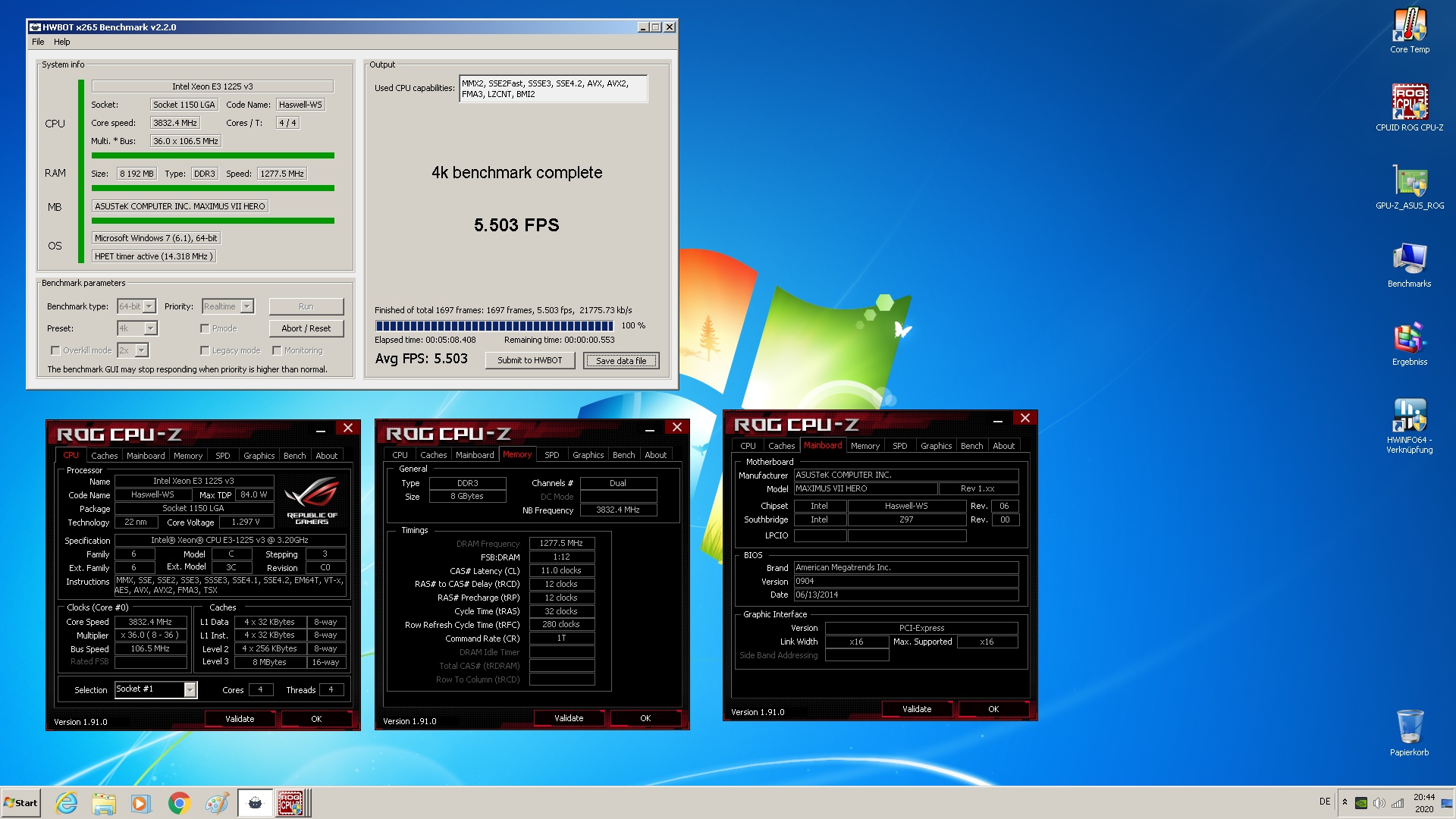Image resolution: width=1456 pixels, height=819 pixels.
Task: Open Benchmarks desktop shortcut
Action: 1409,265
